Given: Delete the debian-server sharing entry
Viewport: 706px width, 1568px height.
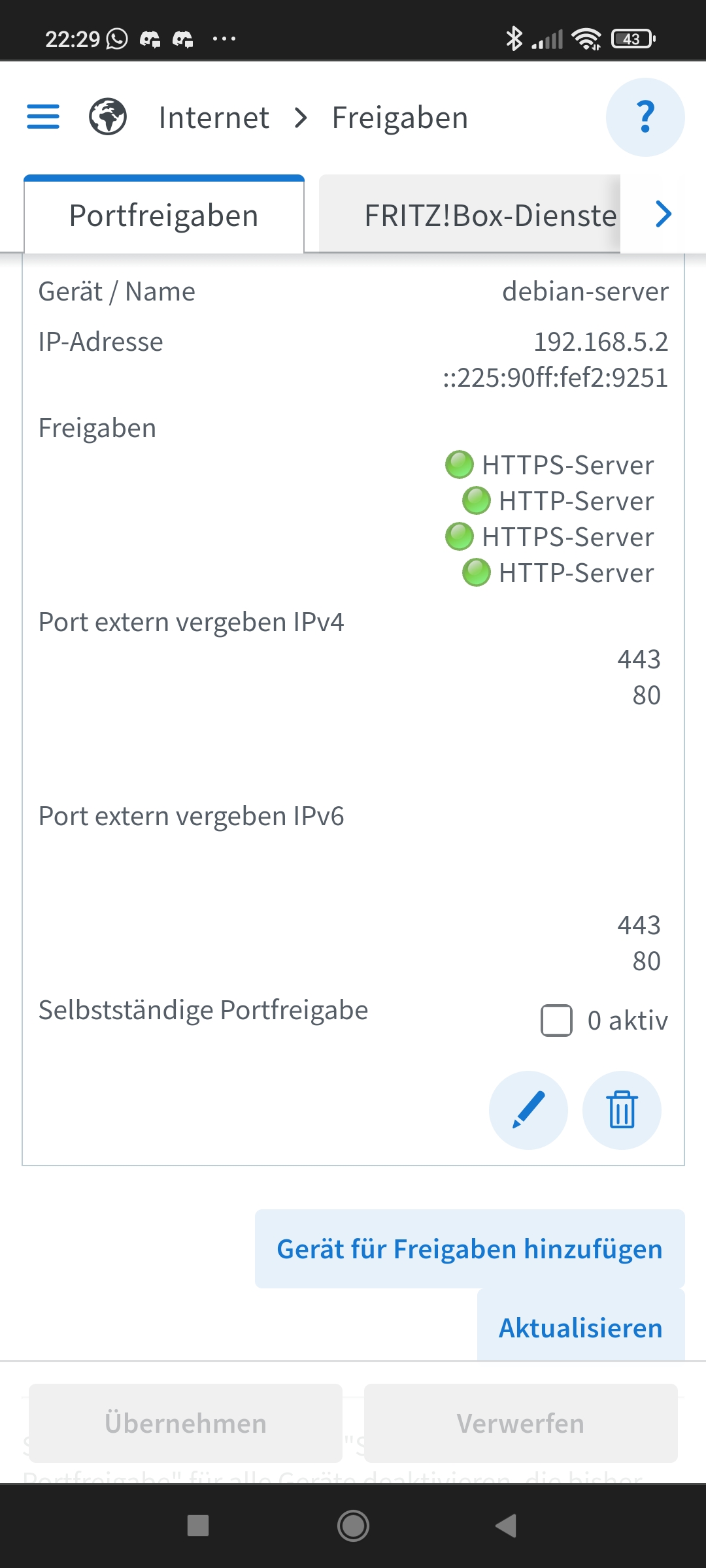Looking at the screenshot, I should click(622, 1110).
